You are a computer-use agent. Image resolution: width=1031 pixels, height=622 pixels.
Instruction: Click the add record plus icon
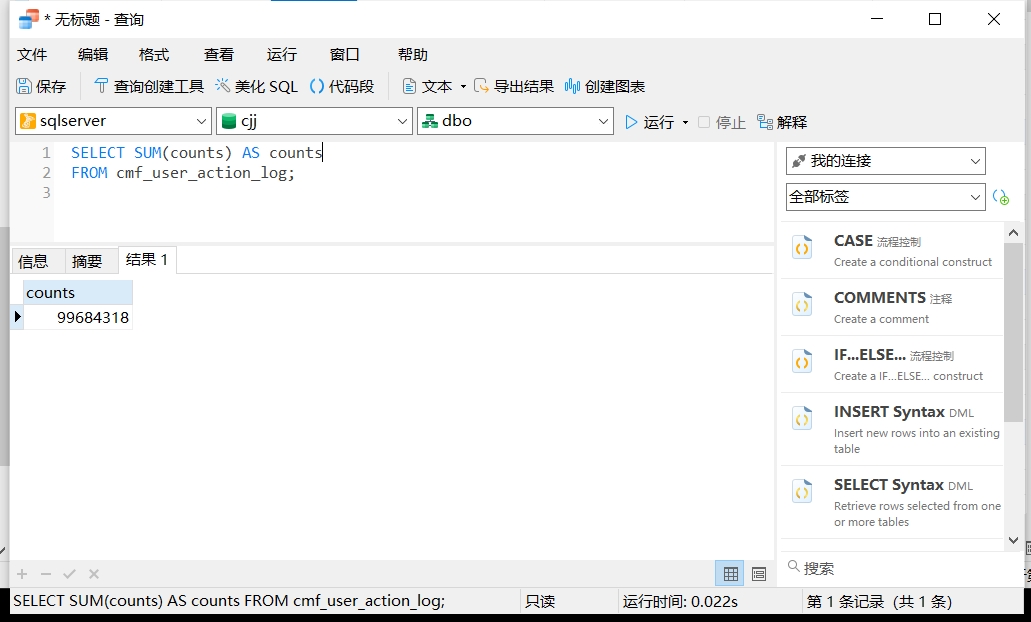tap(22, 574)
